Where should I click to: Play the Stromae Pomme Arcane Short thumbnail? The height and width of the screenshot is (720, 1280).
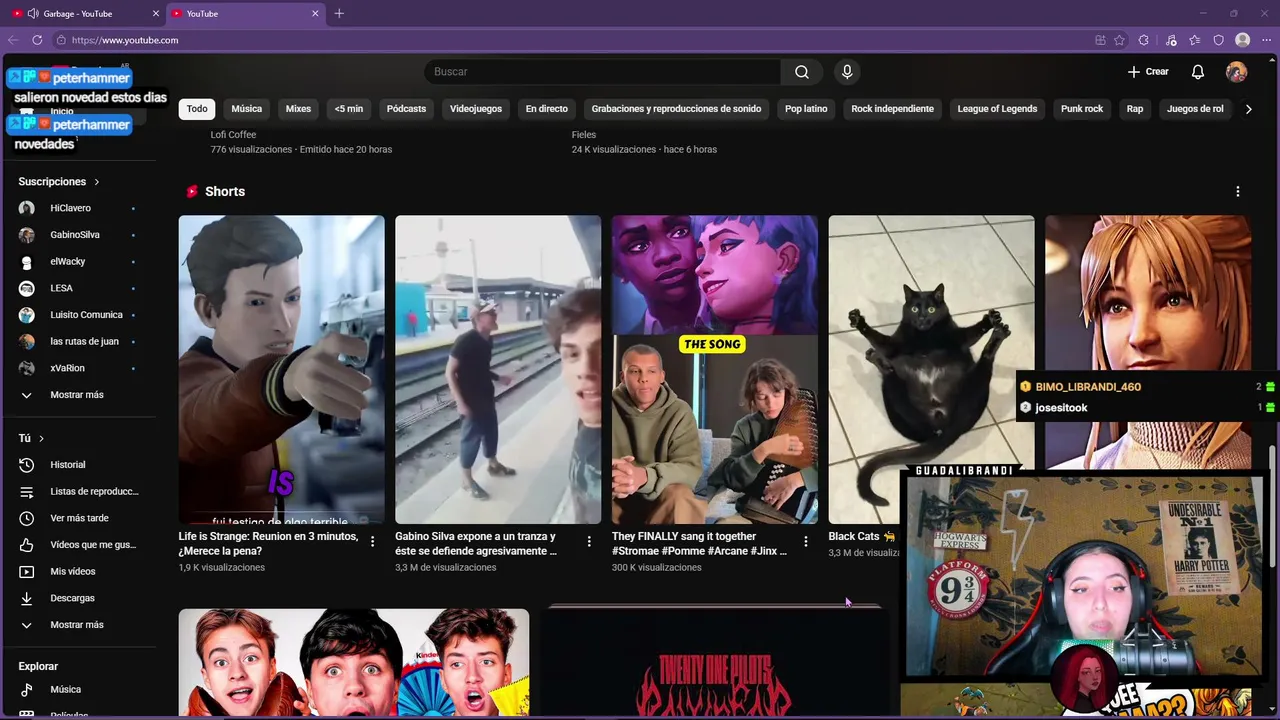[715, 369]
